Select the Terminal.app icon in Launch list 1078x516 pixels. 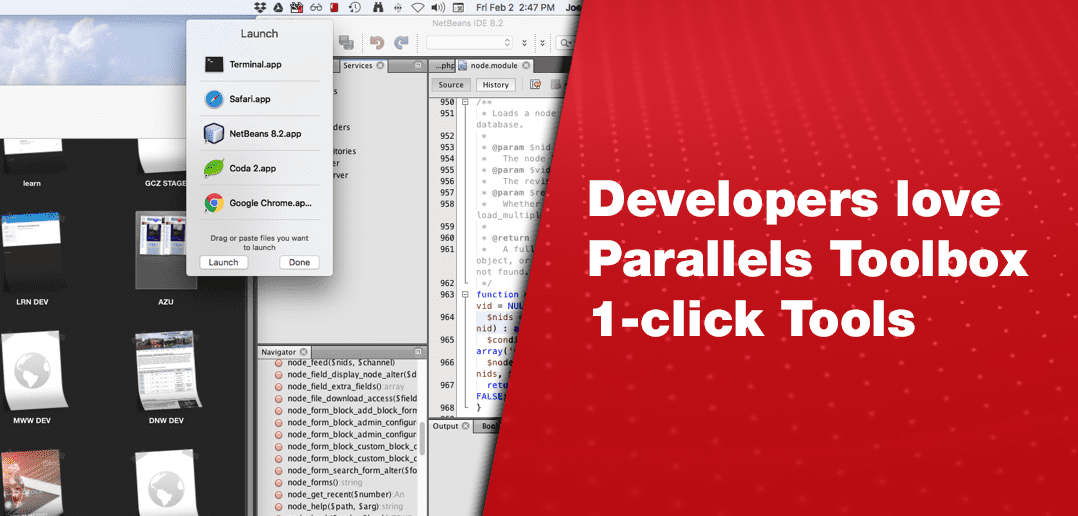214,64
